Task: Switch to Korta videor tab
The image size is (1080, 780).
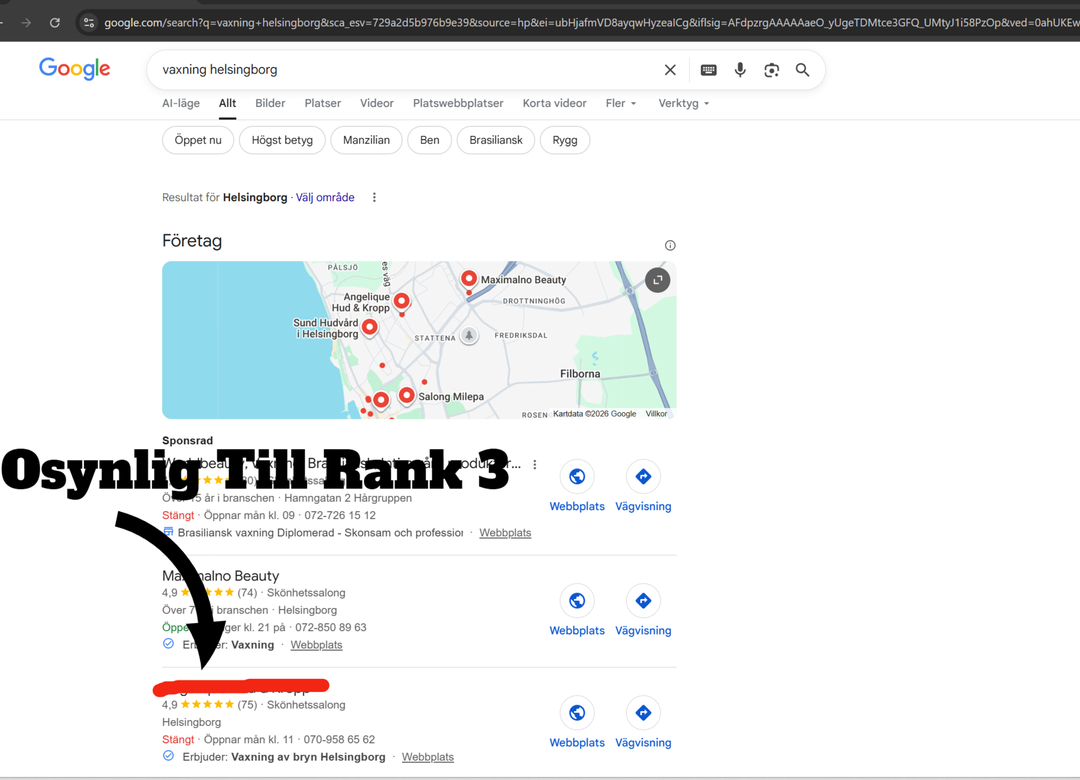Action: (x=554, y=103)
